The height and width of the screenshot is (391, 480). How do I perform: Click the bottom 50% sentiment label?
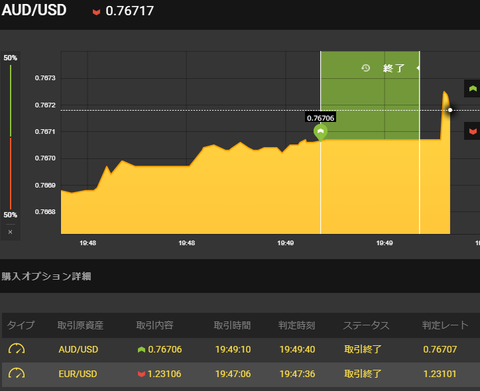(10, 215)
